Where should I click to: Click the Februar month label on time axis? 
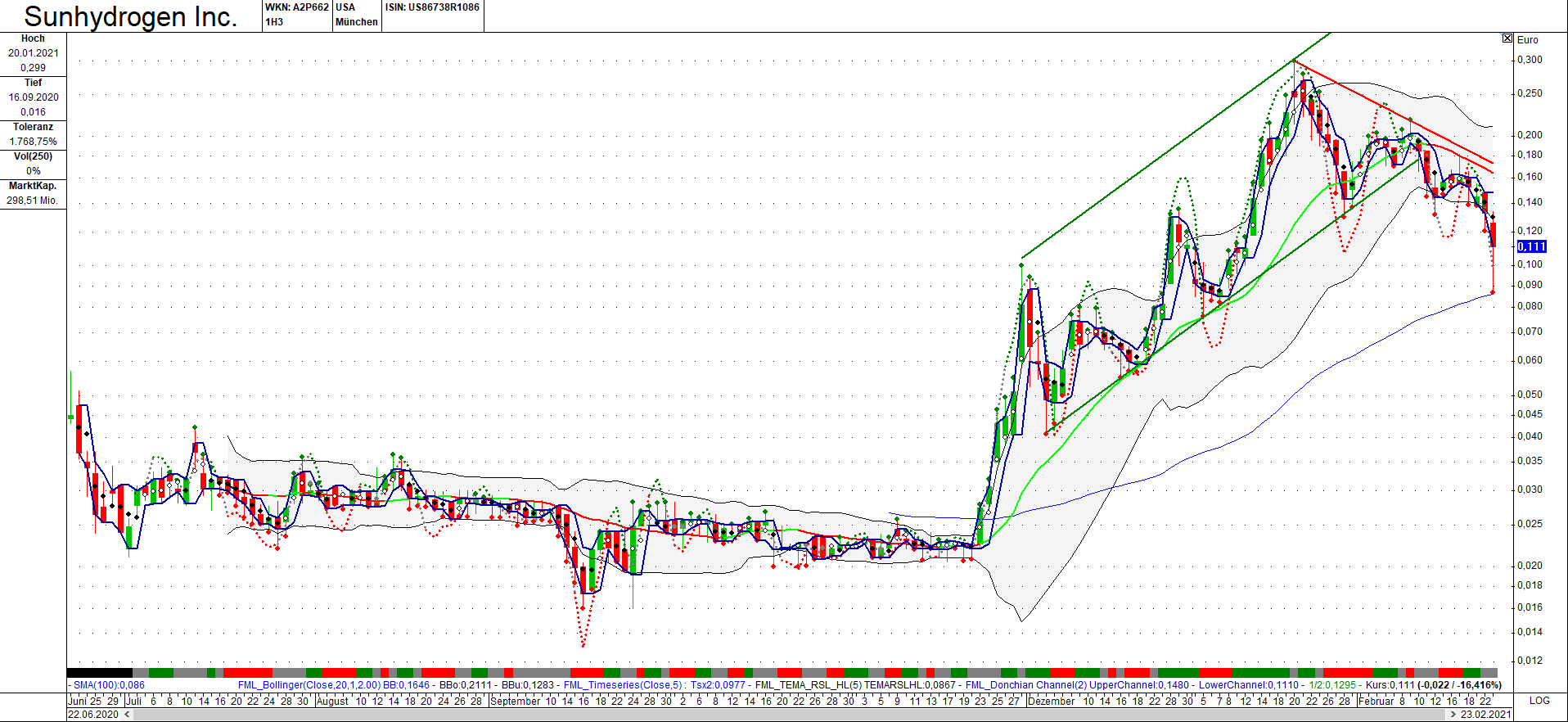click(1376, 701)
